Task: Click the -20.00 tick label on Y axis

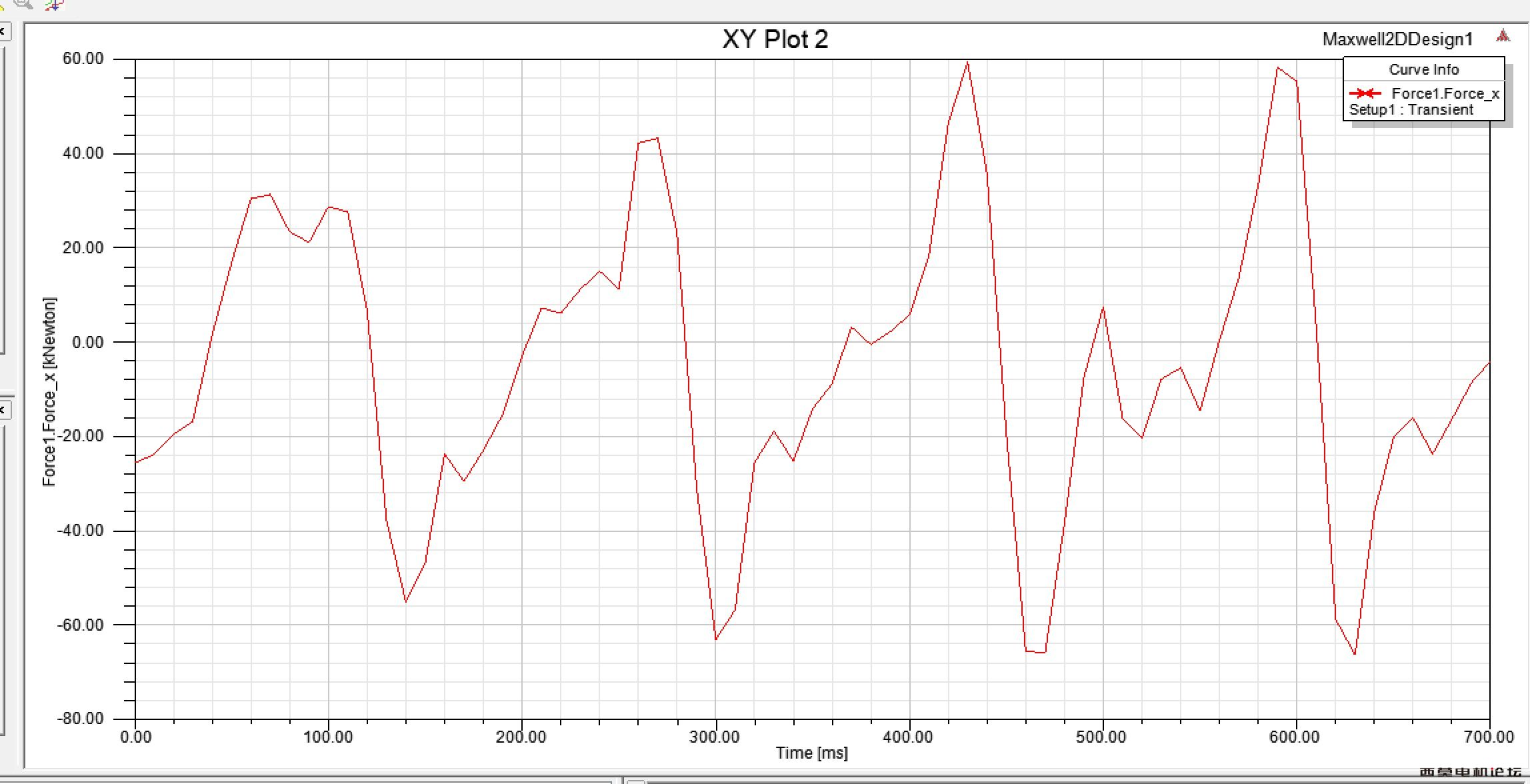Action: (80, 436)
